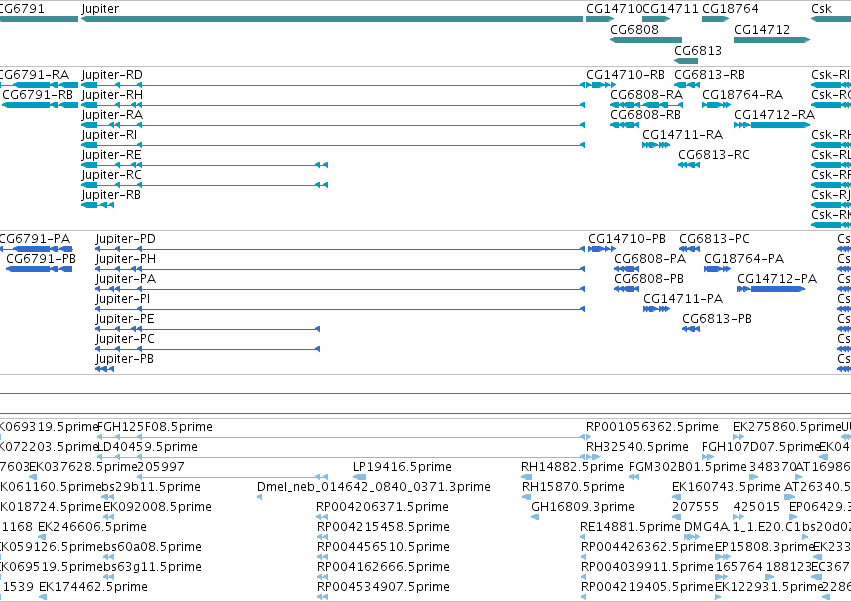Choose the Jupiter-PH protein label
Screen dimensions: 851x602
coord(125,259)
